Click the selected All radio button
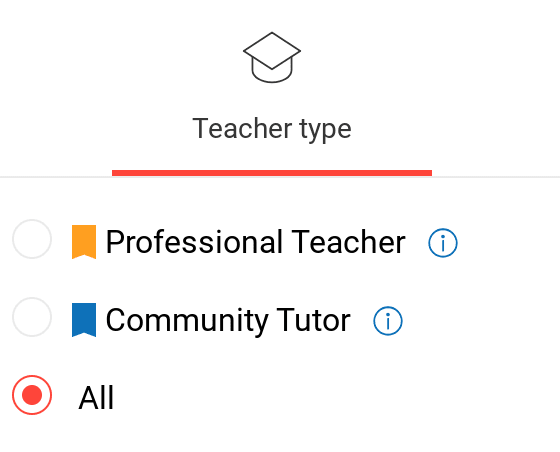The height and width of the screenshot is (452, 560). (32, 395)
